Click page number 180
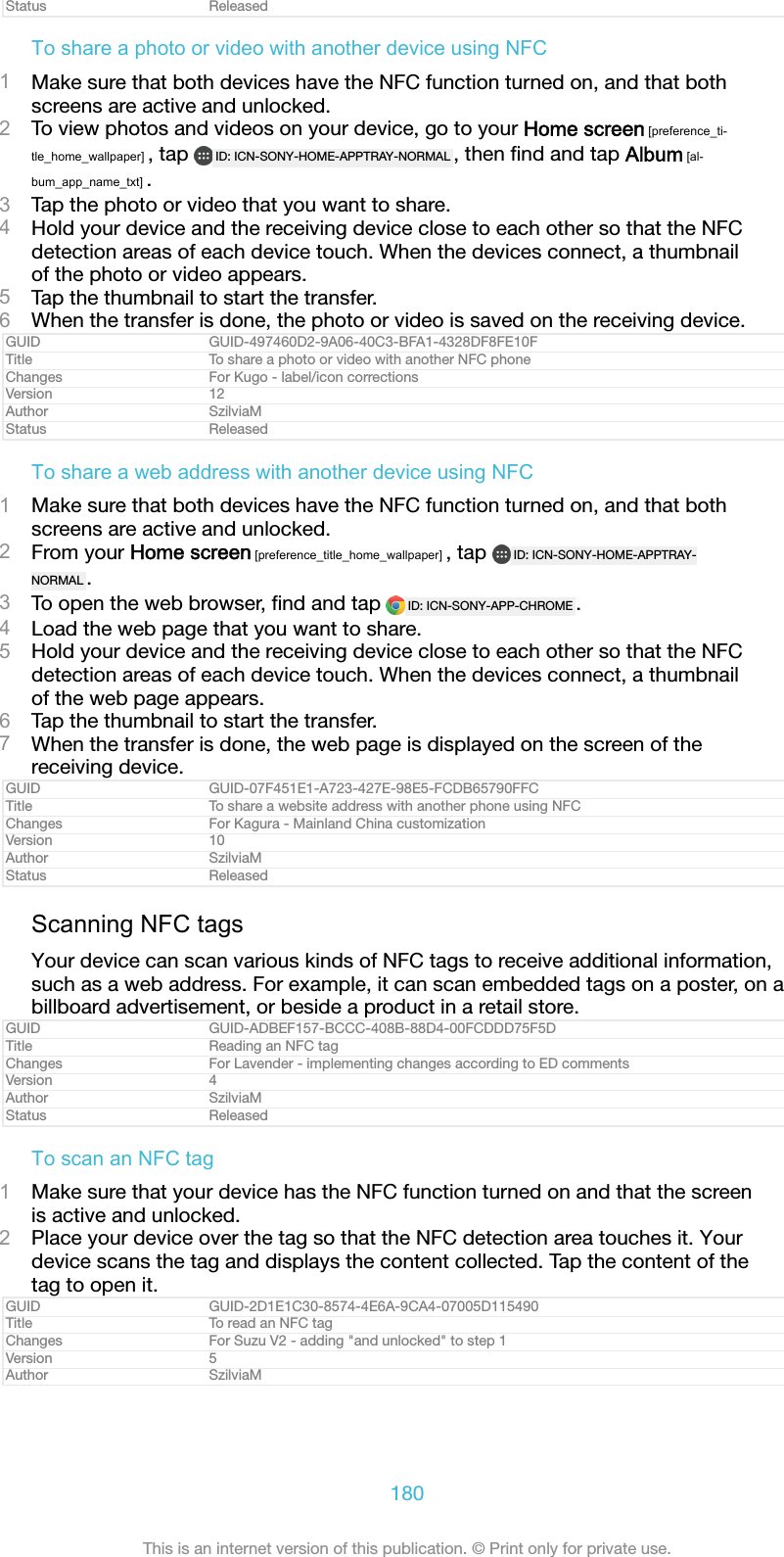Viewport: 784px width, 1557px height. 407,1493
